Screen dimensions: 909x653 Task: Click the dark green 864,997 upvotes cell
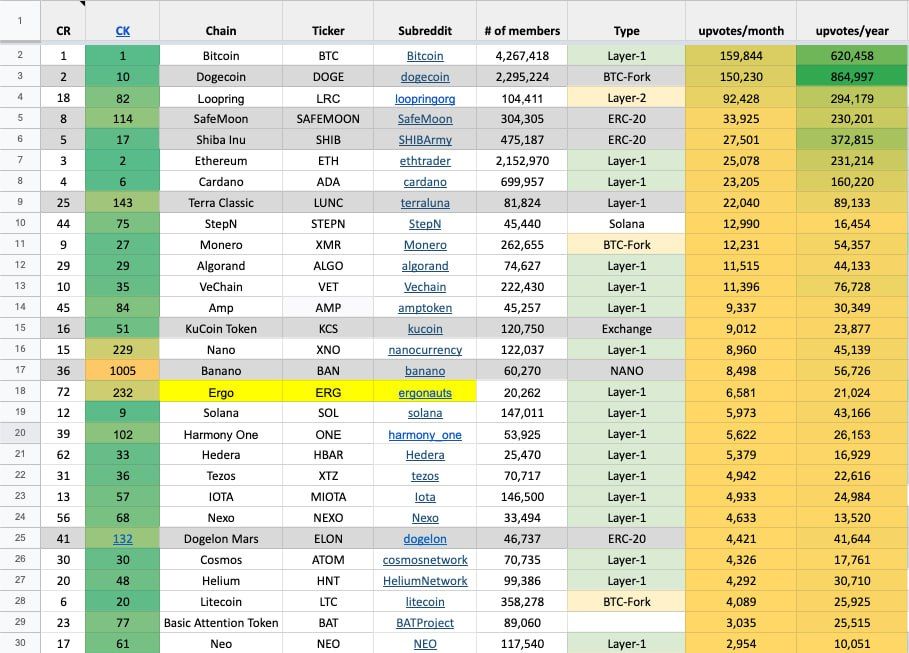point(852,77)
